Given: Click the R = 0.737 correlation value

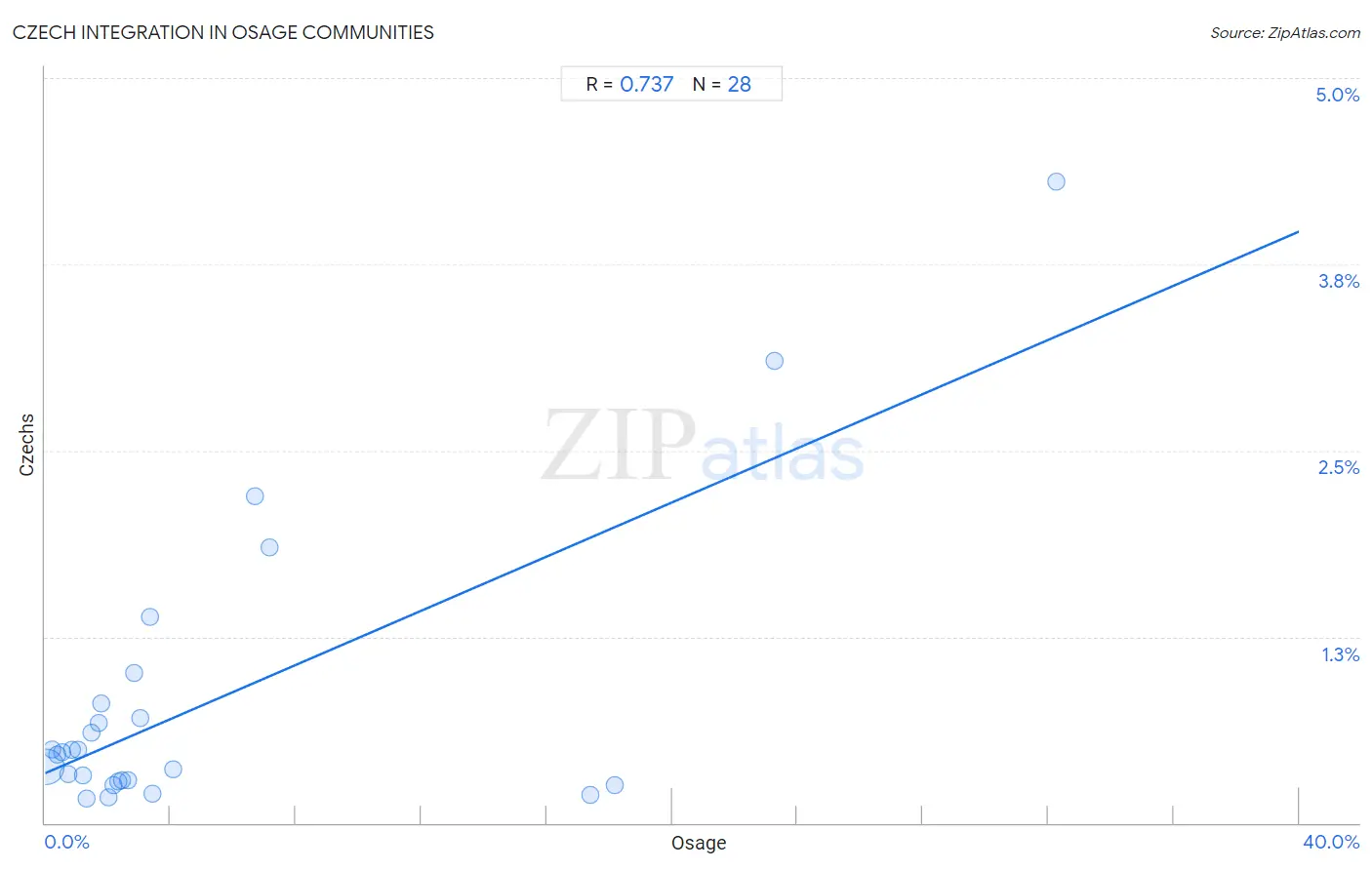Looking at the screenshot, I should click(x=629, y=84).
